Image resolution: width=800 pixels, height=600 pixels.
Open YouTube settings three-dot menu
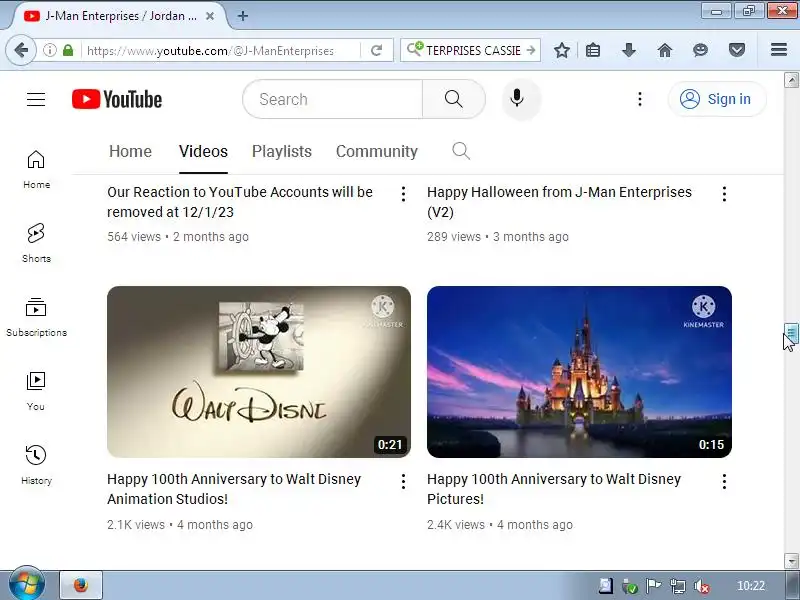coord(640,99)
